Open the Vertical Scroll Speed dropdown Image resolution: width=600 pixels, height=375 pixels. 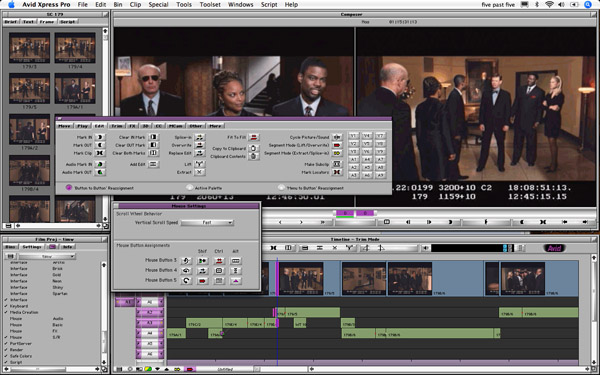(207, 222)
